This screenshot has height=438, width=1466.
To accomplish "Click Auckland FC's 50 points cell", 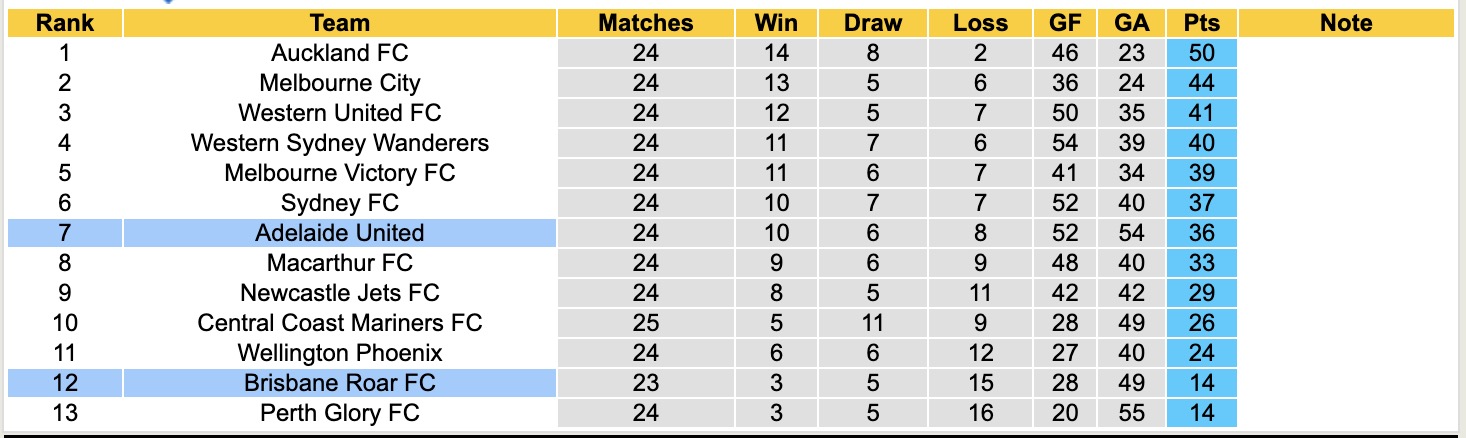I will [x=1201, y=53].
